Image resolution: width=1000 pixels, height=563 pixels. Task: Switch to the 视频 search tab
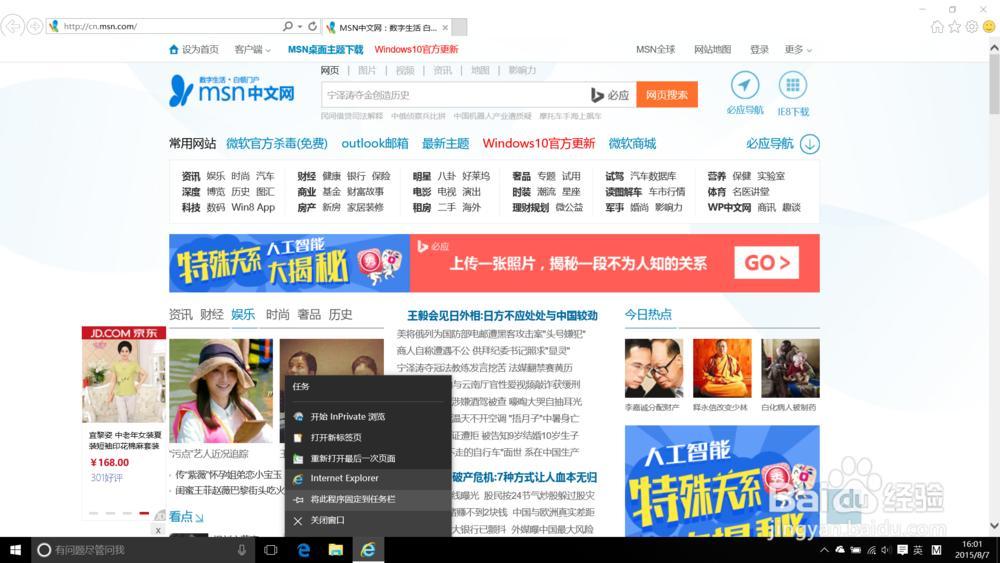(x=404, y=70)
